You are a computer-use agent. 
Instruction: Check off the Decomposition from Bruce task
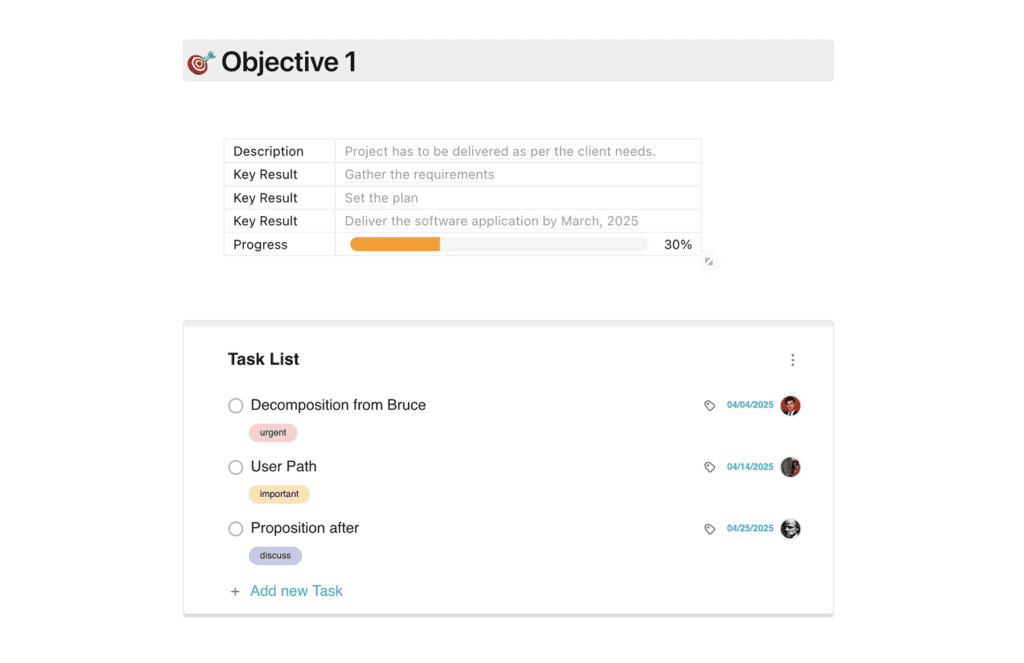[x=235, y=405]
